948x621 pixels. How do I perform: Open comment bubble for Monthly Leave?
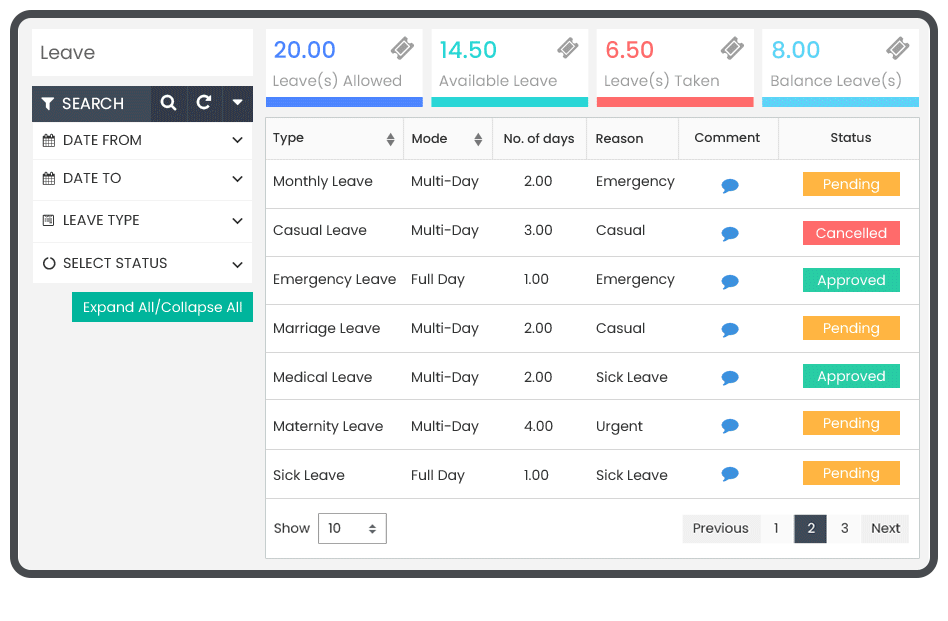coord(729,186)
